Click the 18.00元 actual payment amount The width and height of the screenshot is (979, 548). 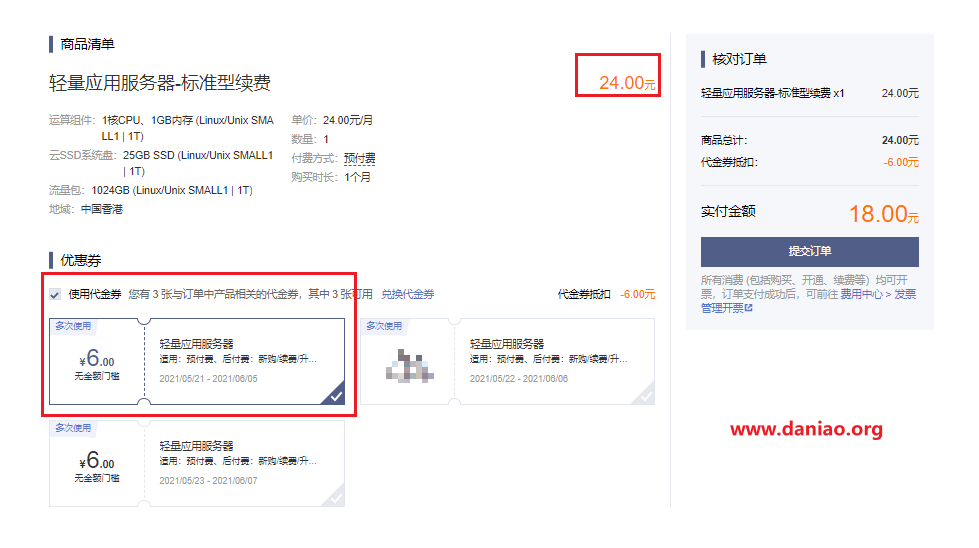883,213
